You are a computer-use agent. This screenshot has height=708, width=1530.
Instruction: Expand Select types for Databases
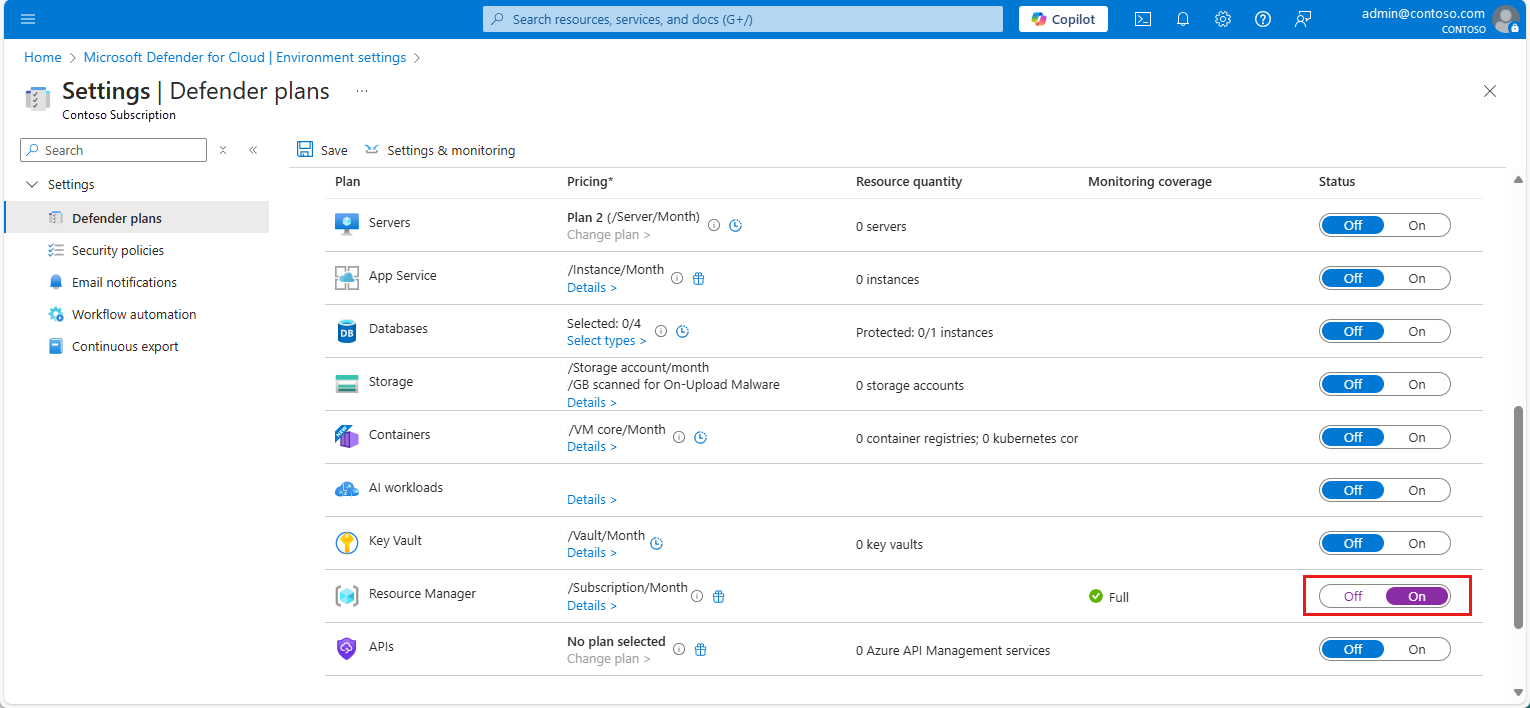(606, 341)
